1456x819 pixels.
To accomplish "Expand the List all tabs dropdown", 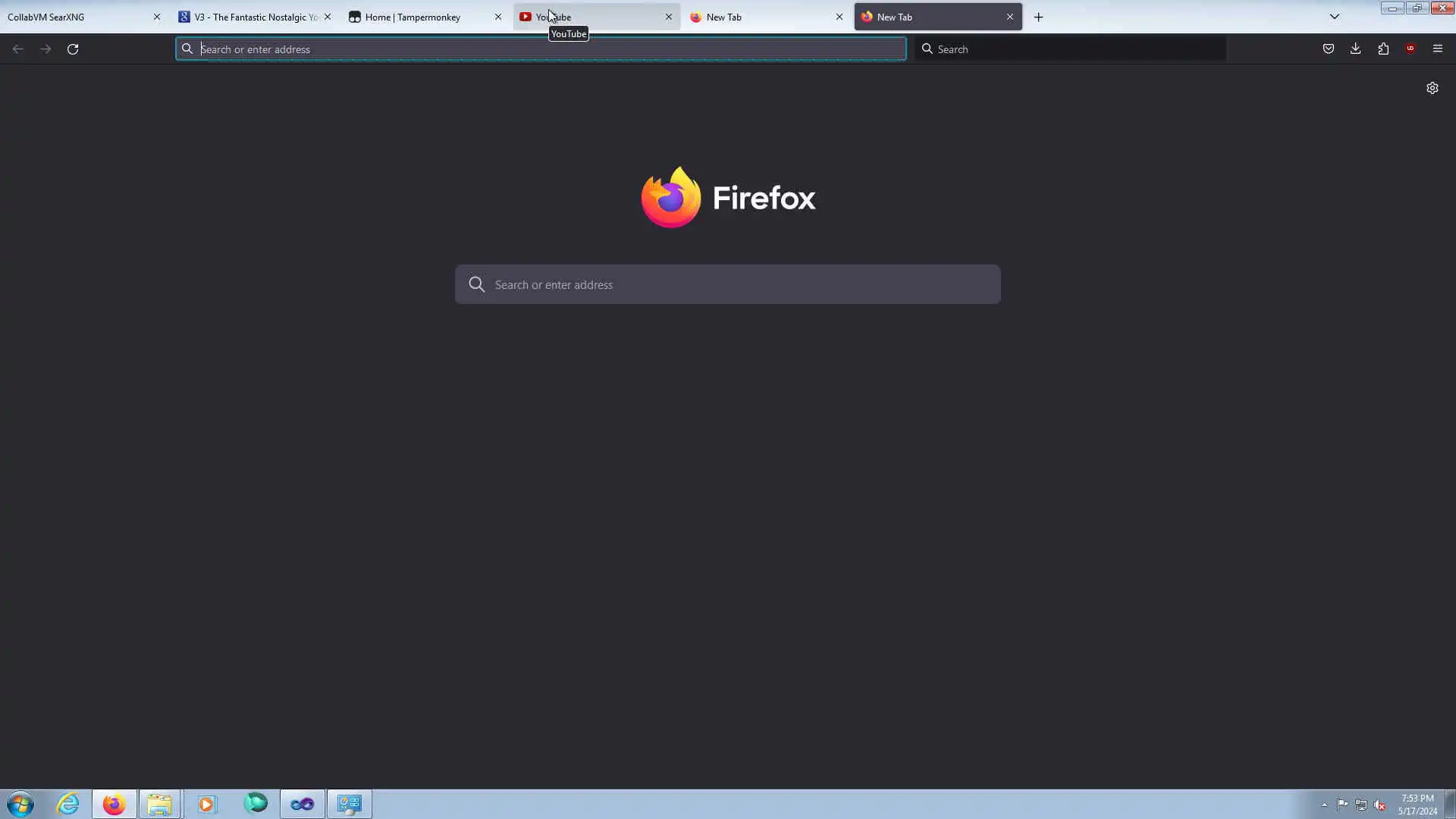I will point(1335,17).
